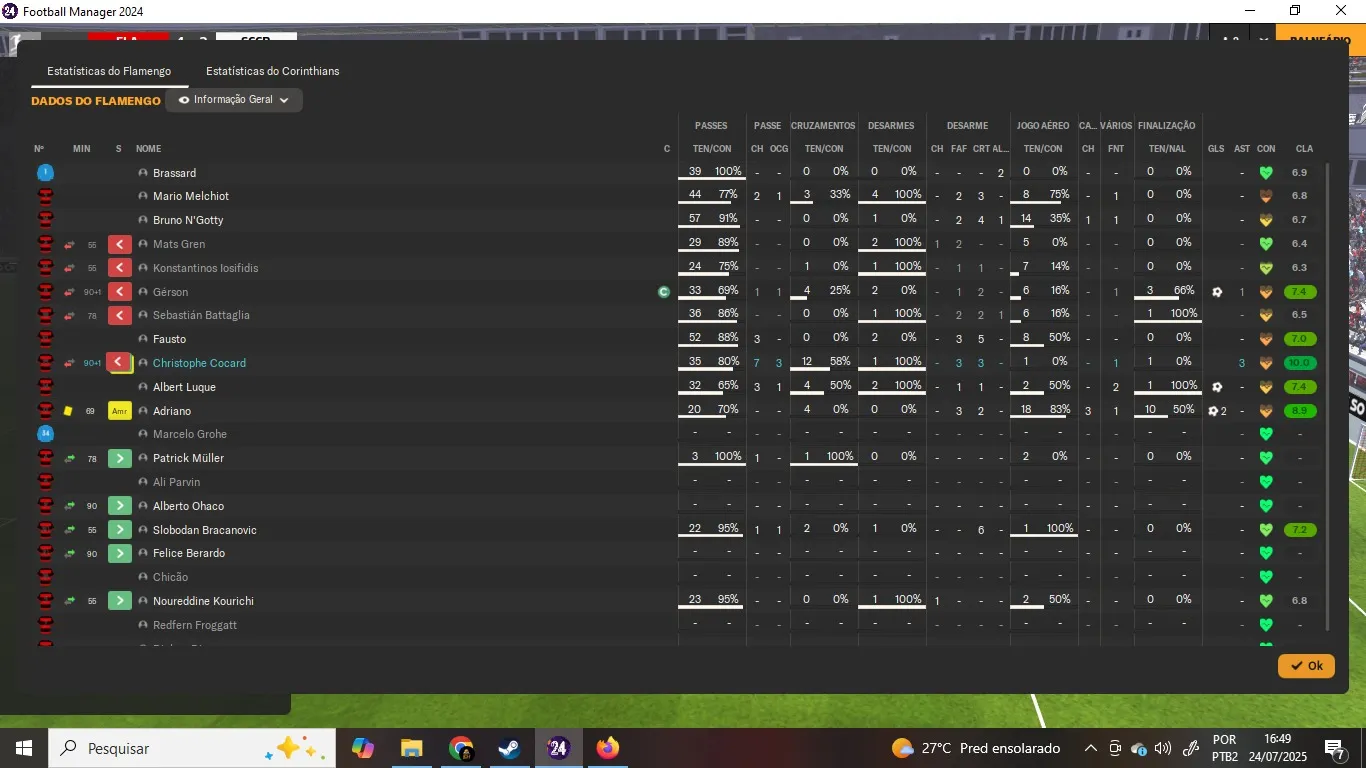1366x768 pixels.
Task: Open Mario Melchiot's player profile
Action: [x=191, y=196]
